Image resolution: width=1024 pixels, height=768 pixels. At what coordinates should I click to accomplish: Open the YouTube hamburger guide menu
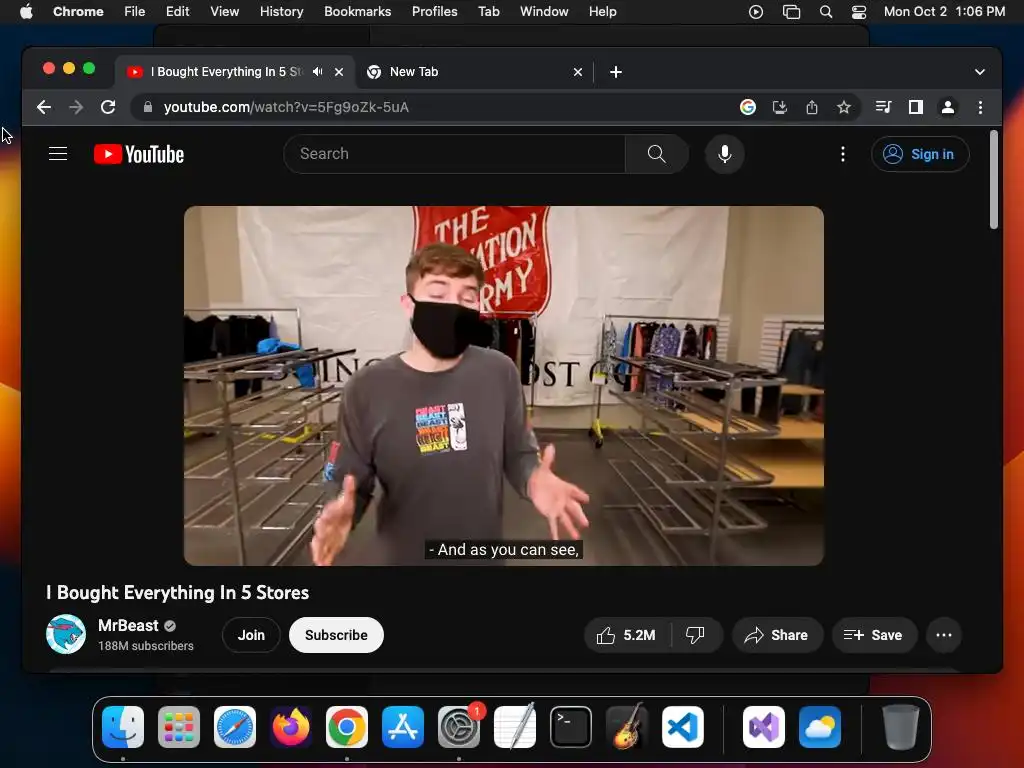[x=58, y=154]
